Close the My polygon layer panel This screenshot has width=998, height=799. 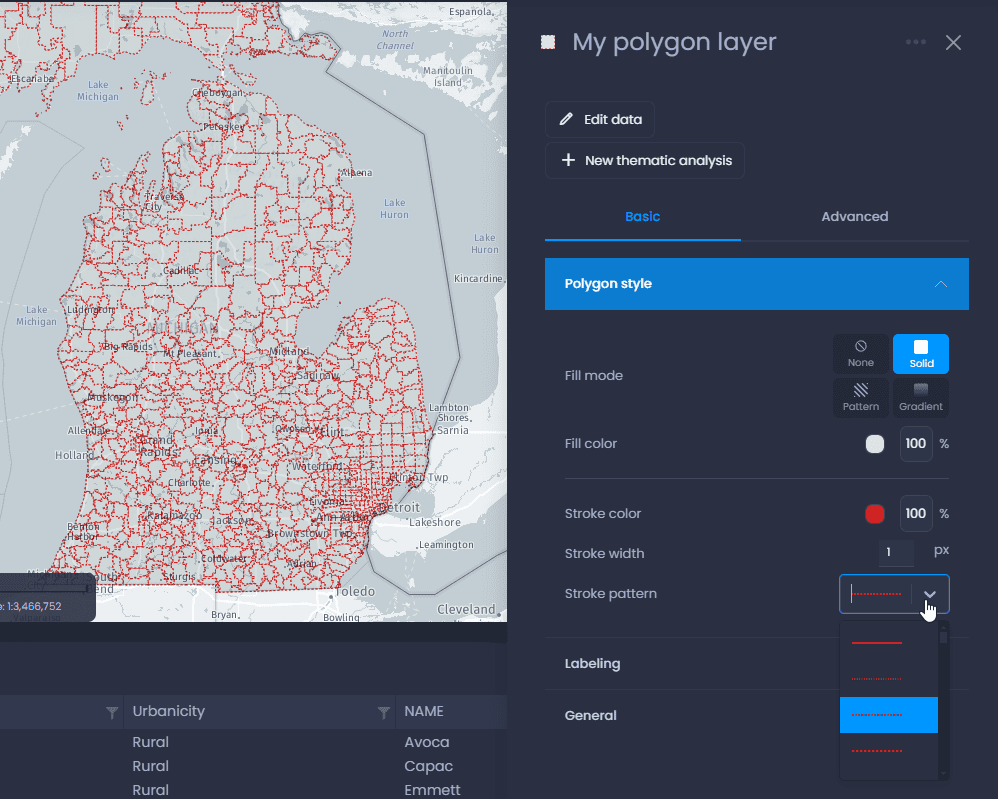(x=953, y=43)
